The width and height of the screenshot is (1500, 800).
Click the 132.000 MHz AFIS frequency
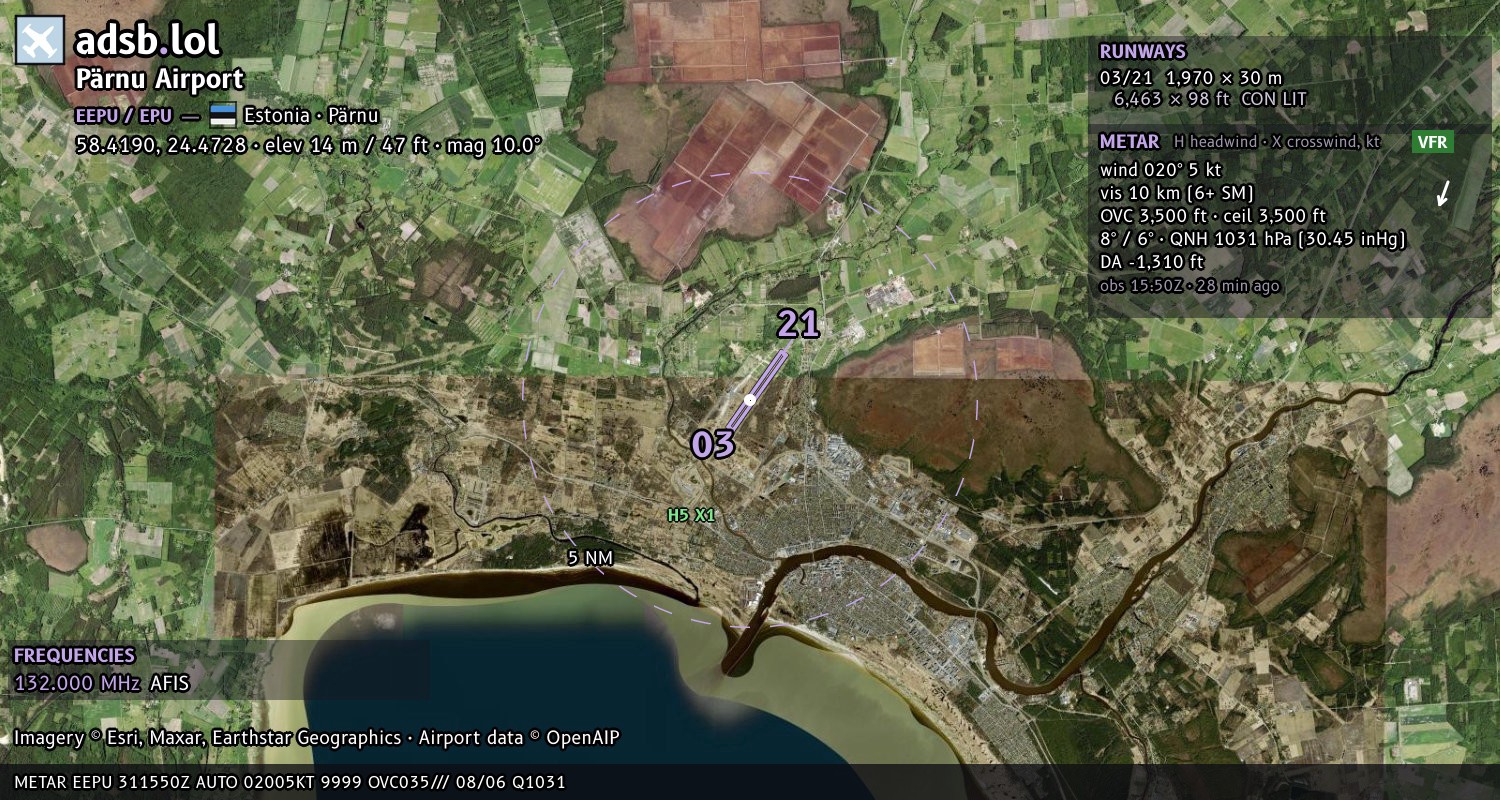(x=101, y=683)
